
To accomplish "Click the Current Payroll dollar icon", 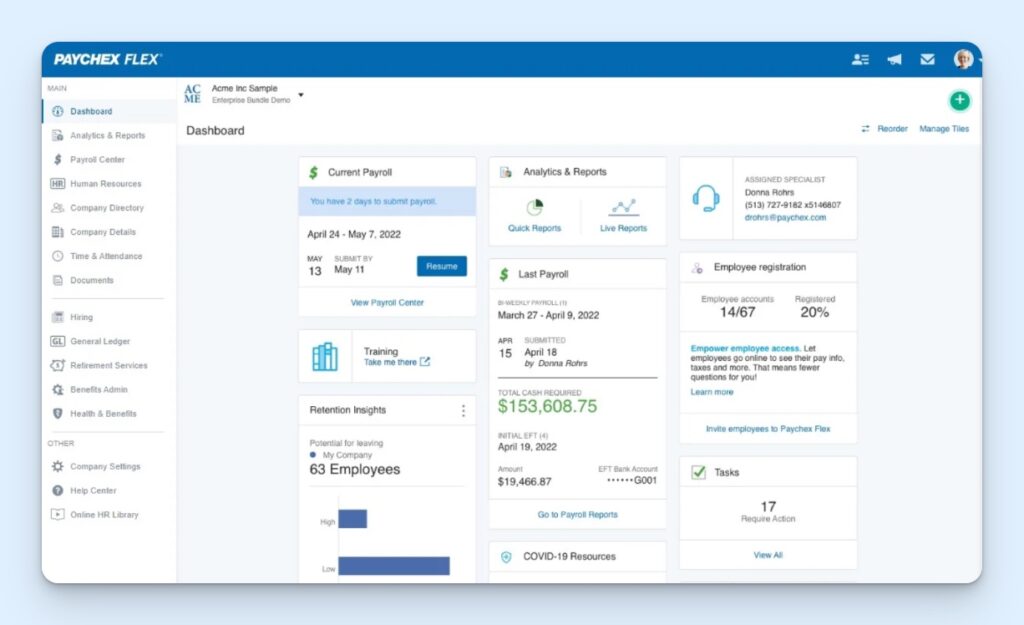I will tap(313, 172).
